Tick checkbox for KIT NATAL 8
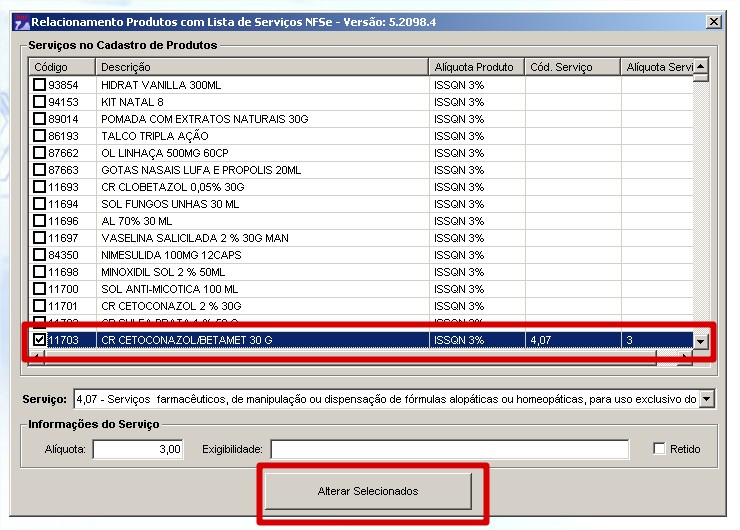The image size is (740, 530). pos(40,102)
